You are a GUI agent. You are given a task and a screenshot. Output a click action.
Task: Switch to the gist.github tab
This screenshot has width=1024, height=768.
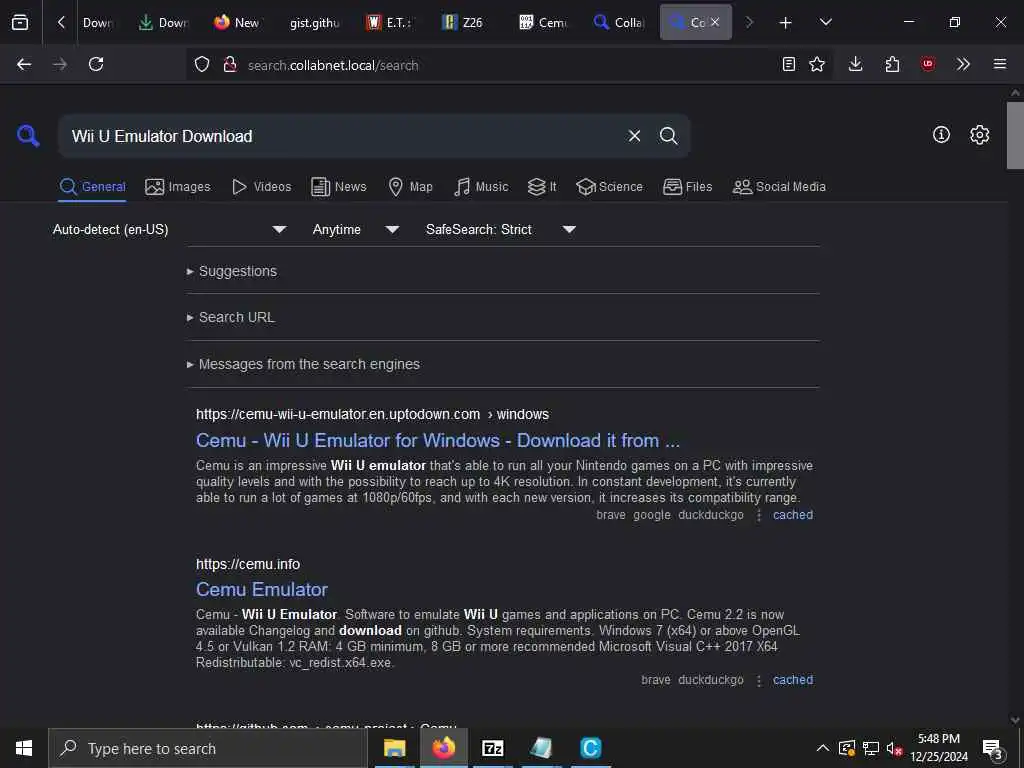tap(314, 23)
